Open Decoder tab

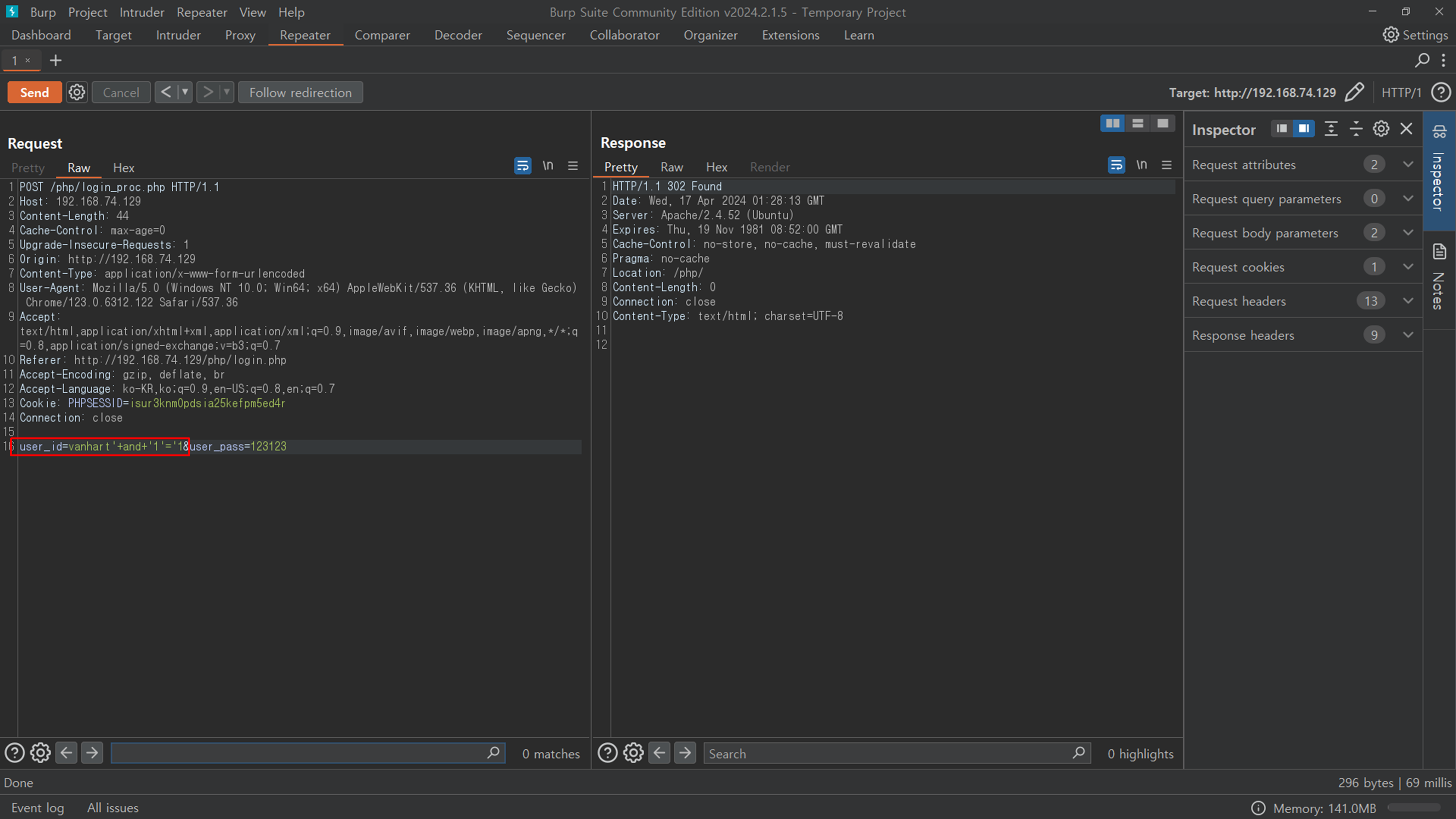pyautogui.click(x=458, y=35)
